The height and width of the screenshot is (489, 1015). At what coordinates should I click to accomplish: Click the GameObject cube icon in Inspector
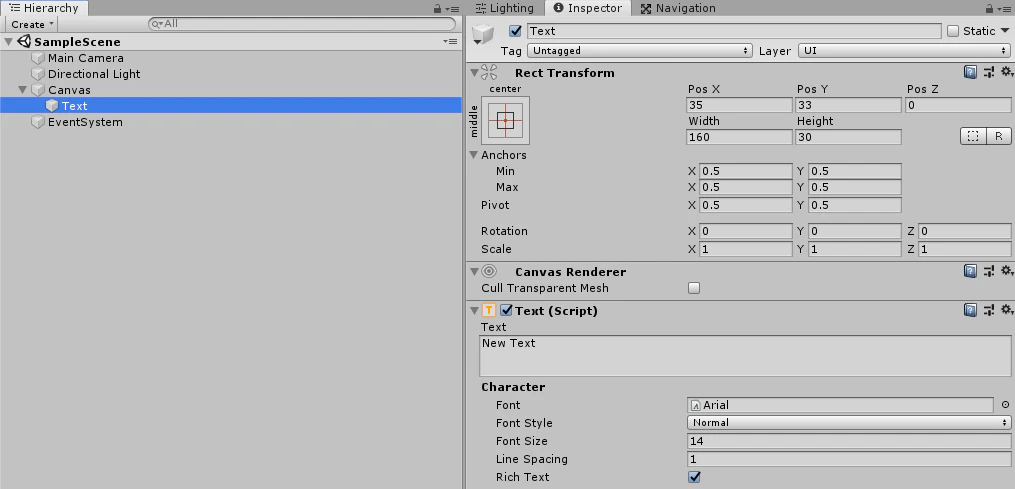pos(483,32)
